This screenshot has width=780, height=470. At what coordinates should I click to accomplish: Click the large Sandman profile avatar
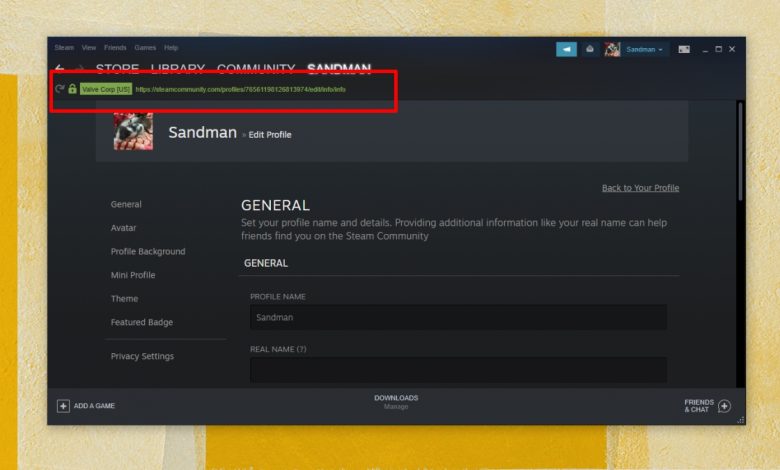(133, 131)
